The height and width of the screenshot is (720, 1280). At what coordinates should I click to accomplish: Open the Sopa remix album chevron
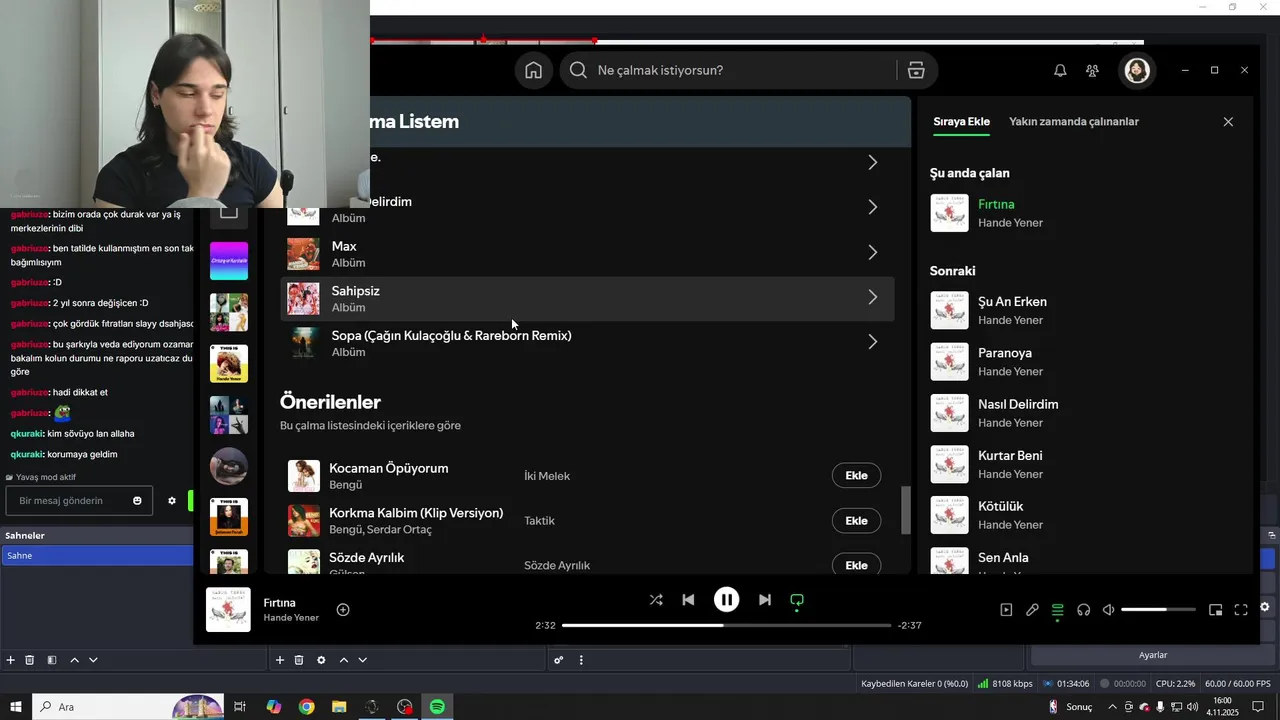click(872, 342)
